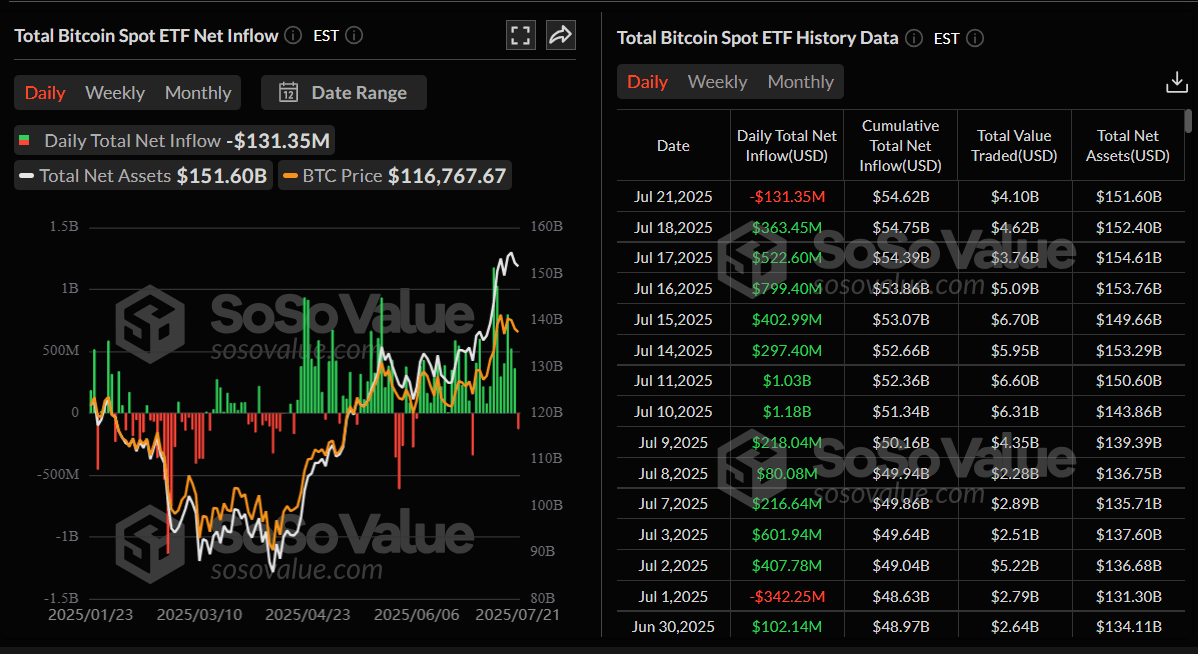Click the info icon next to EST on the chart panel
The height and width of the screenshot is (654, 1198).
(353, 35)
